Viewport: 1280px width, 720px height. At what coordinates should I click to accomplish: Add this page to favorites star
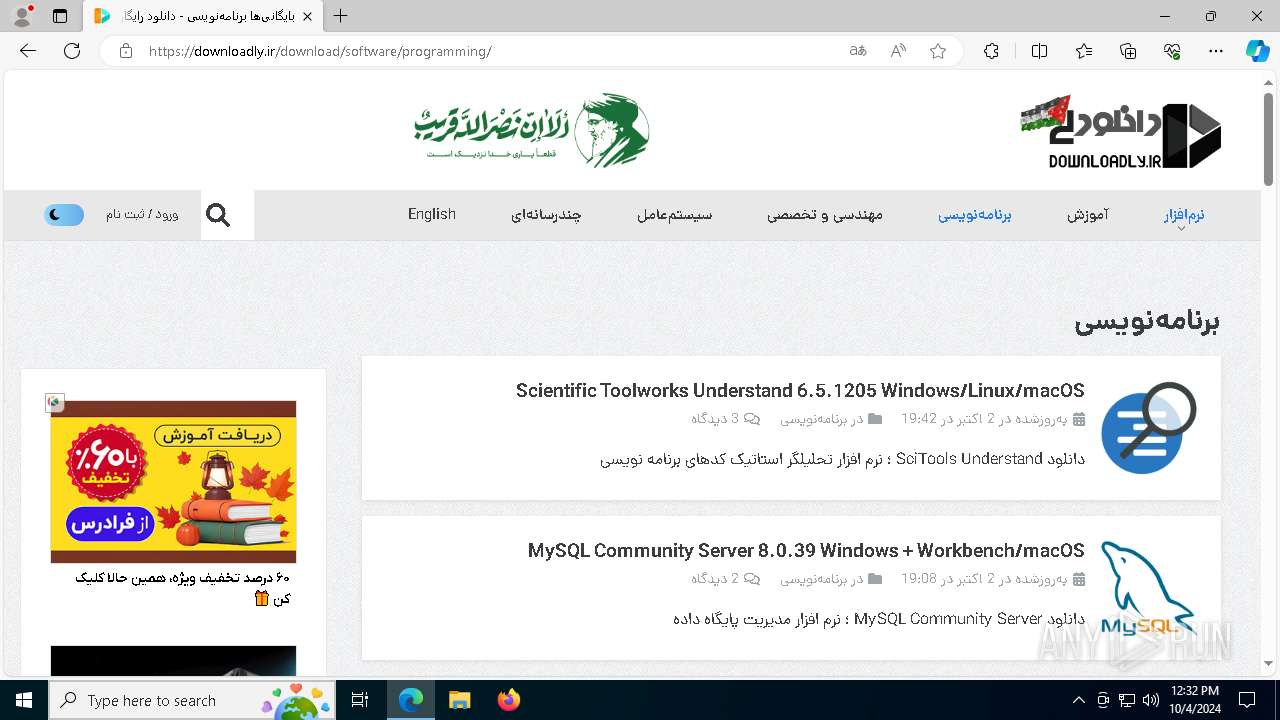(938, 51)
